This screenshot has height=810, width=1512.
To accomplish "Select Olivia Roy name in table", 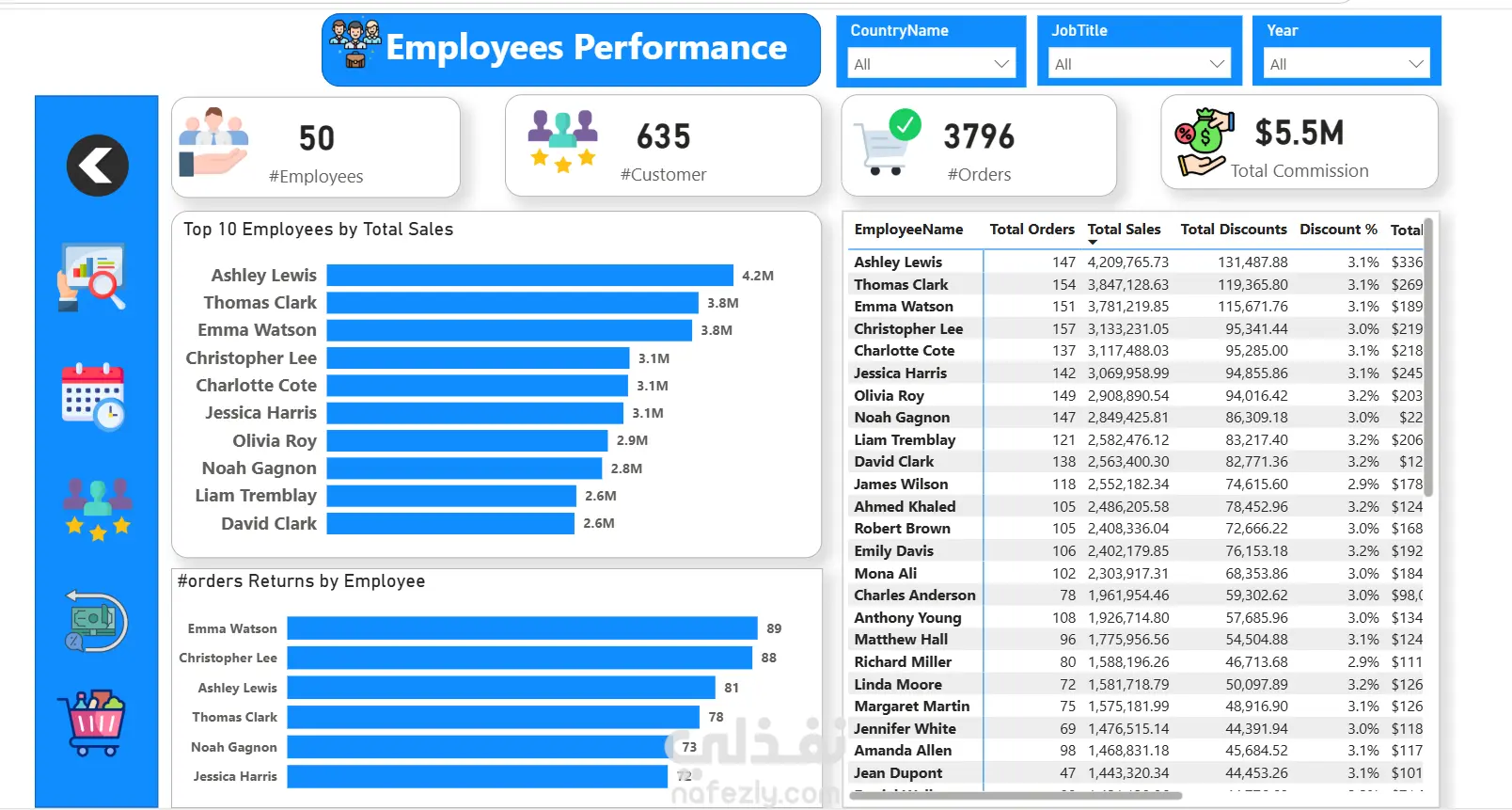I will 890,396.
